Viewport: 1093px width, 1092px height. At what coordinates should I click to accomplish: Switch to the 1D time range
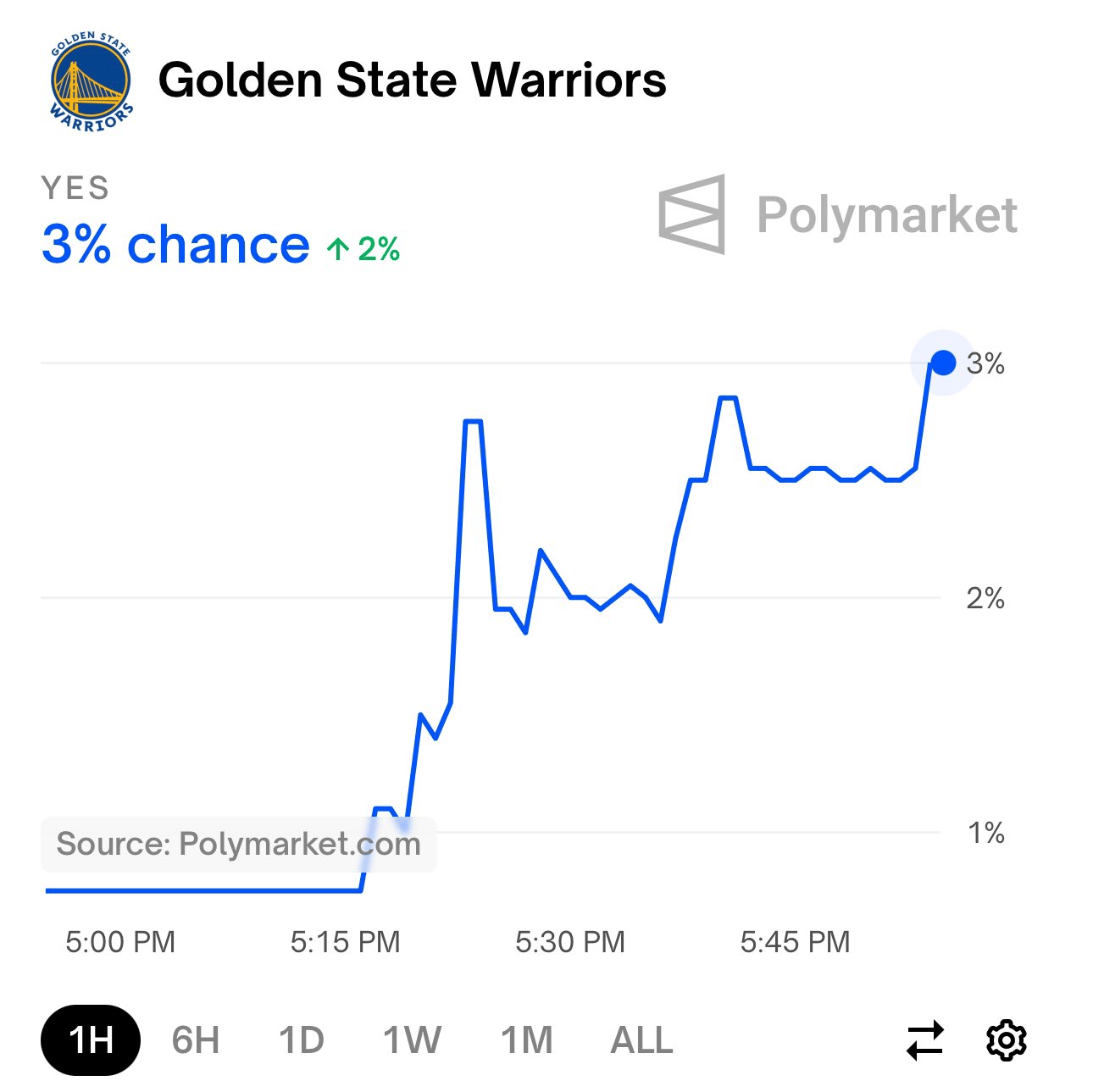pos(302,1039)
